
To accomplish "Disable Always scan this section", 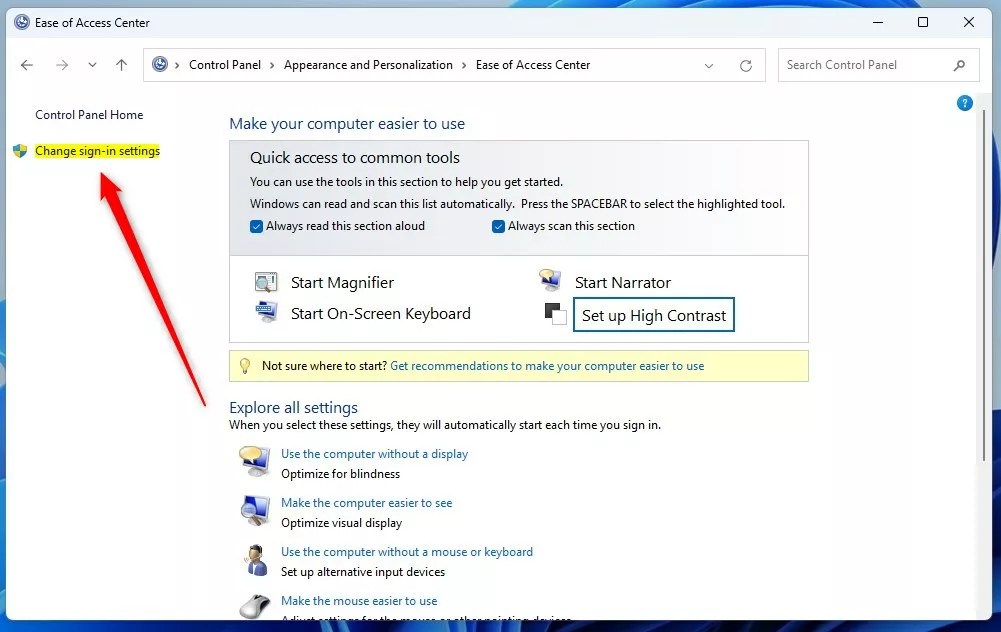I will 498,226.
